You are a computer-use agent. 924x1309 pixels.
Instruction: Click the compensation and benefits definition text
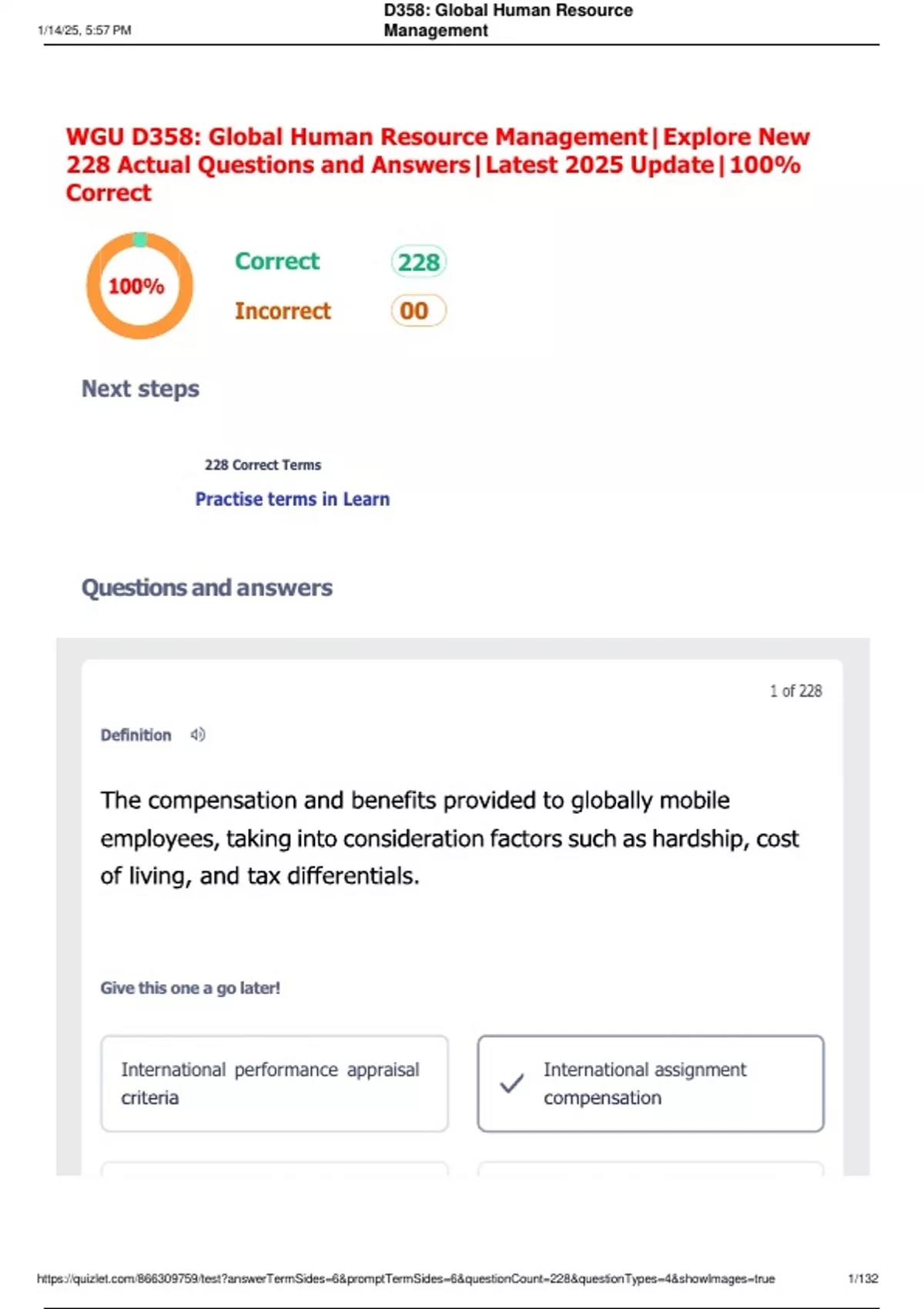[449, 838]
